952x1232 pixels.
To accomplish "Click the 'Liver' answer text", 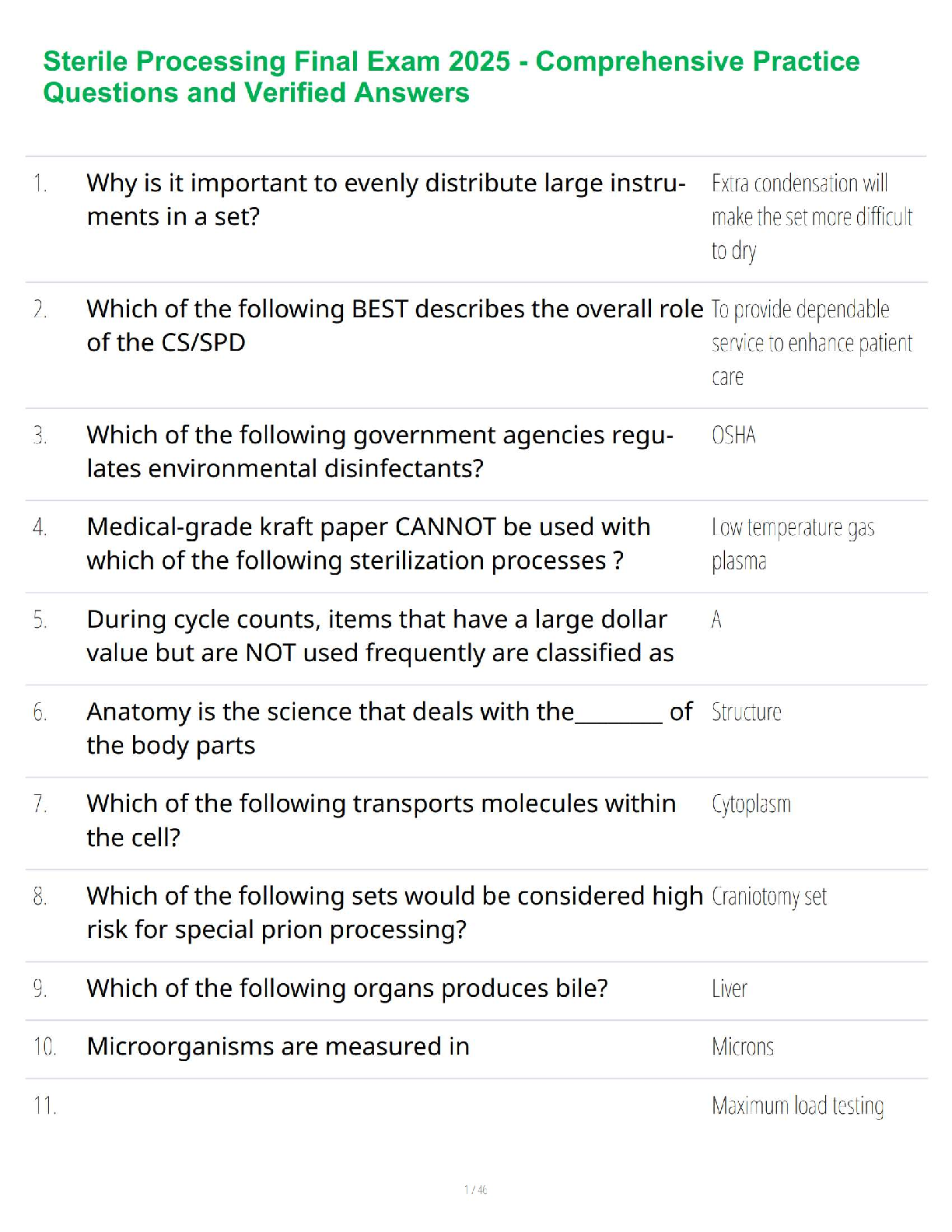I will coord(729,989).
